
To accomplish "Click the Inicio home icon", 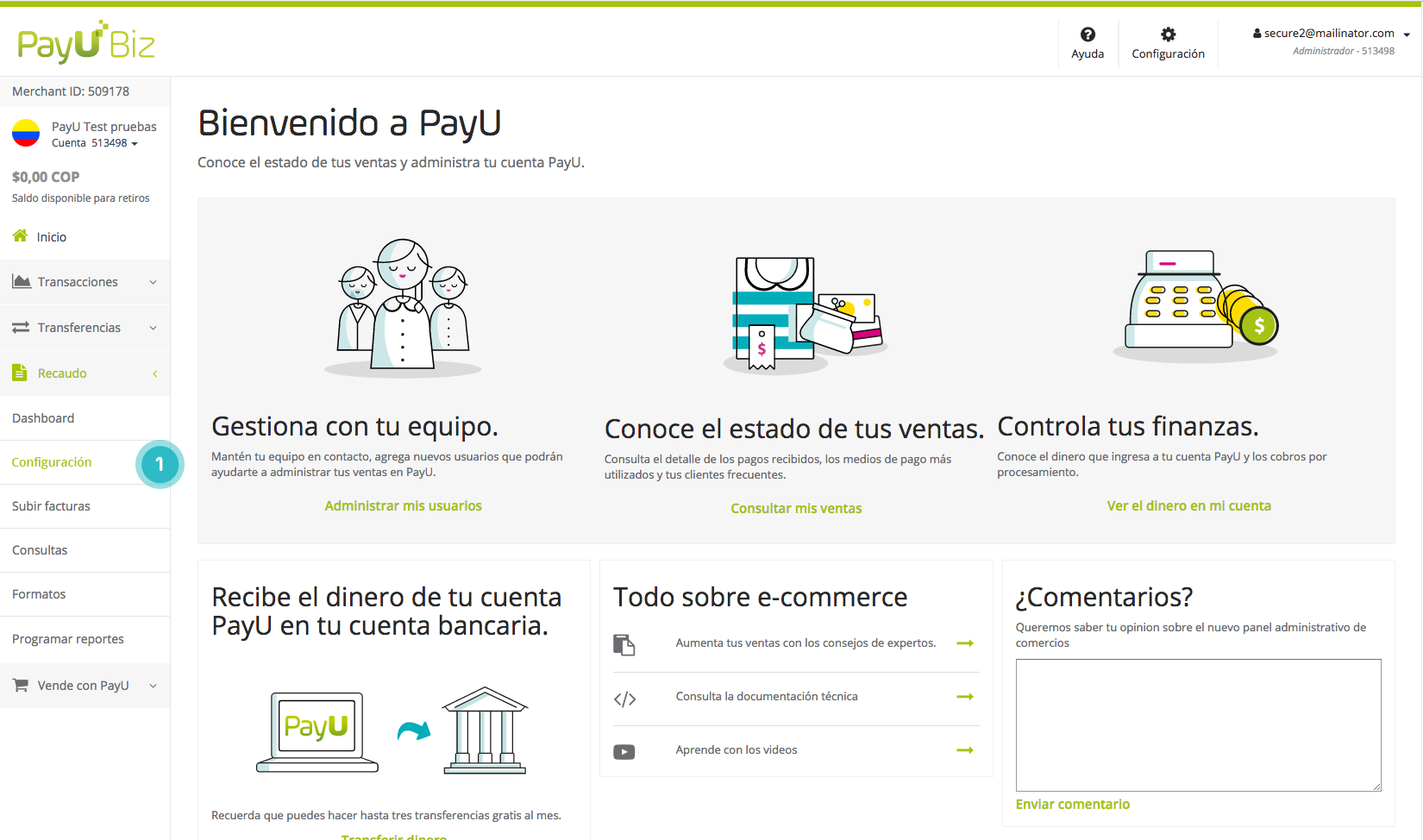I will (x=19, y=236).
